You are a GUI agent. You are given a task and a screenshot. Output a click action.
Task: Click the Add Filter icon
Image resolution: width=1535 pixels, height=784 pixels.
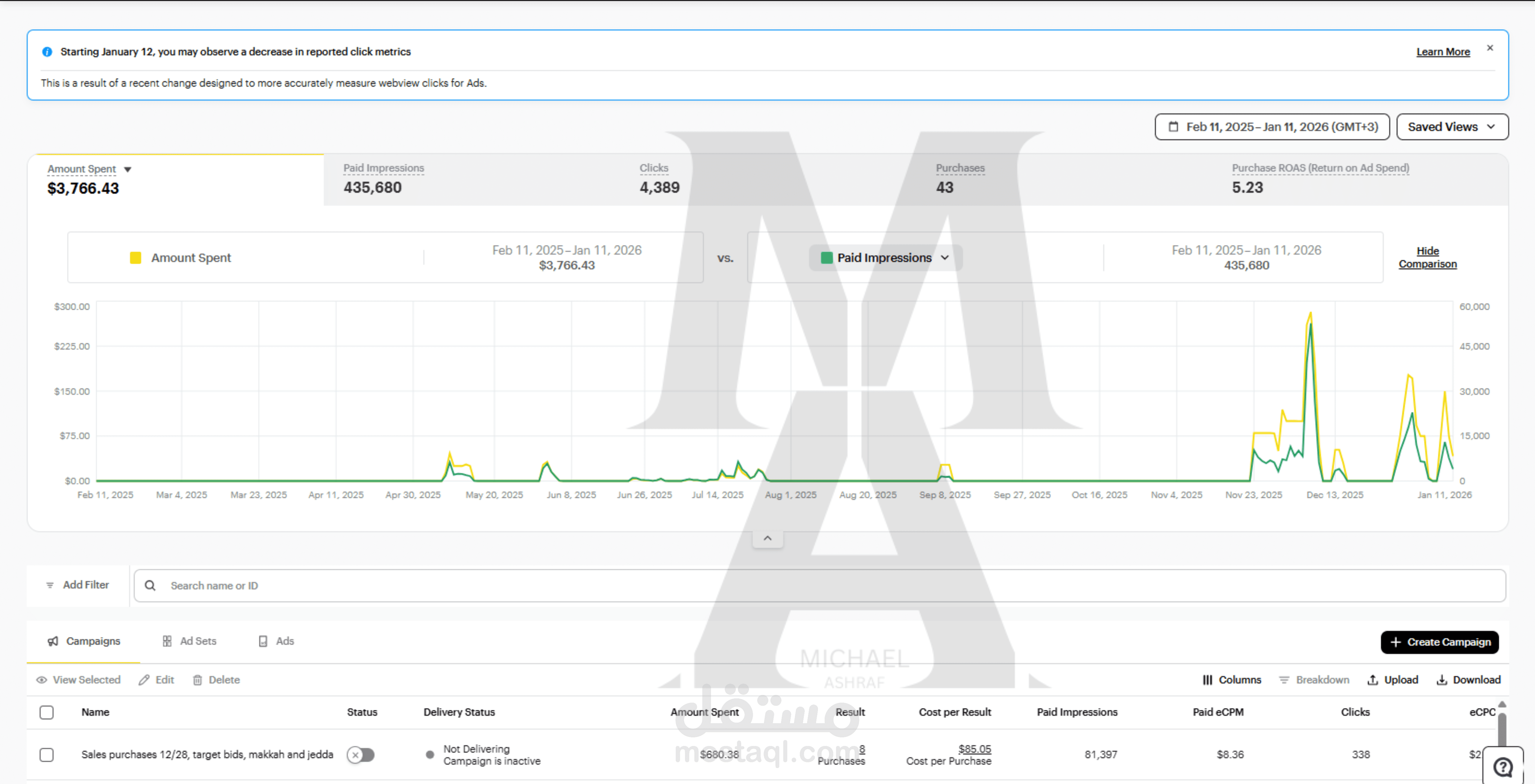(50, 585)
